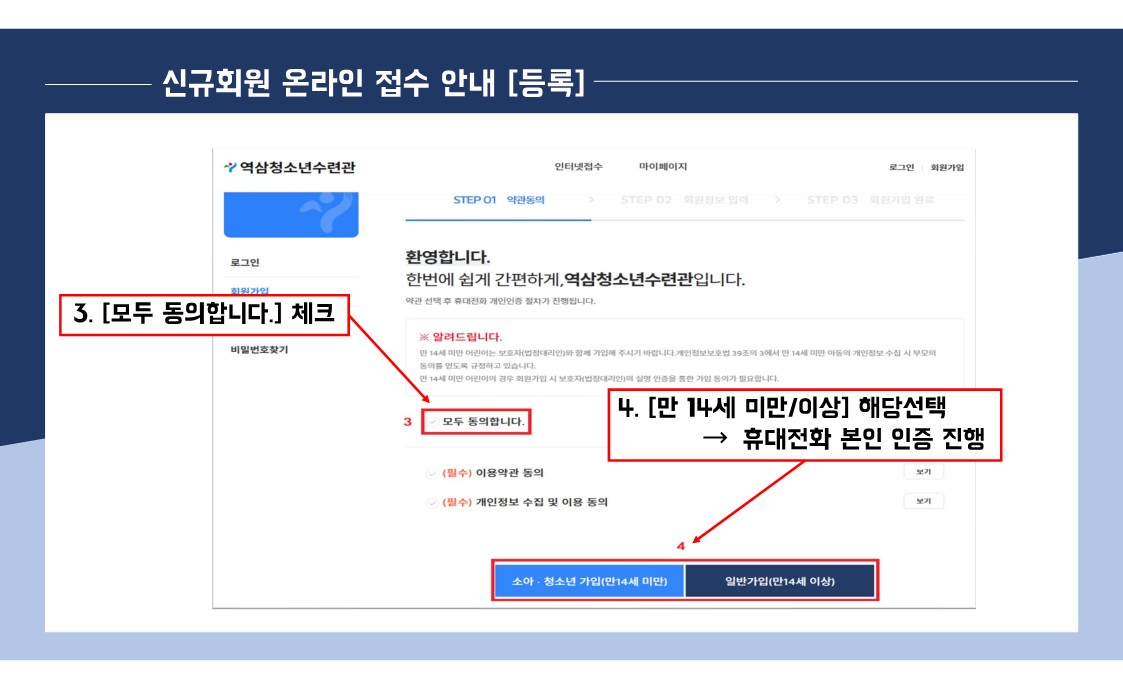Image resolution: width=1123 pixels, height=693 pixels.
Task: Click the 환영합니다. heading text
Action: click(x=448, y=257)
